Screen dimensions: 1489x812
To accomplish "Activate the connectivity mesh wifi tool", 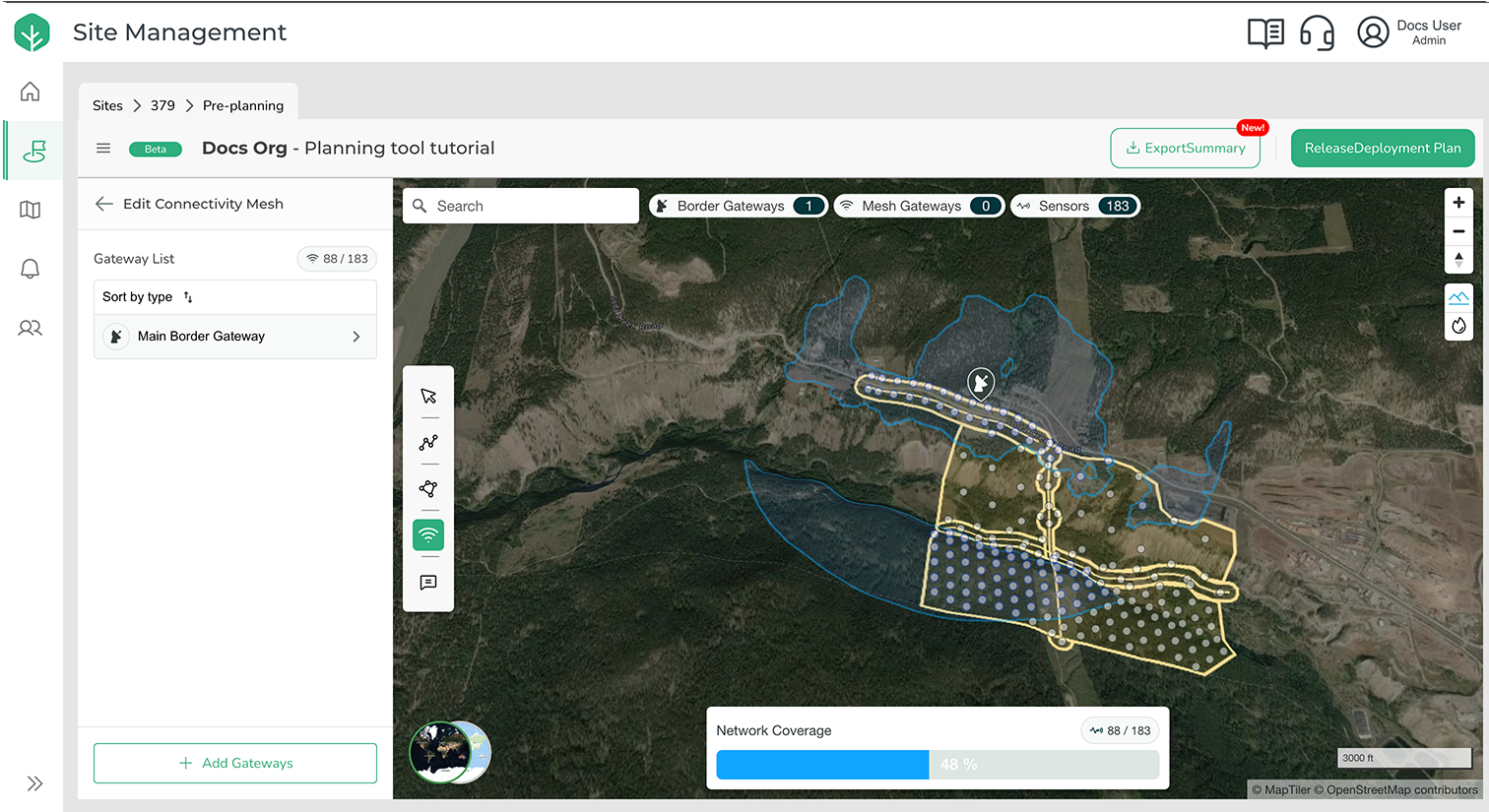I will (x=428, y=535).
